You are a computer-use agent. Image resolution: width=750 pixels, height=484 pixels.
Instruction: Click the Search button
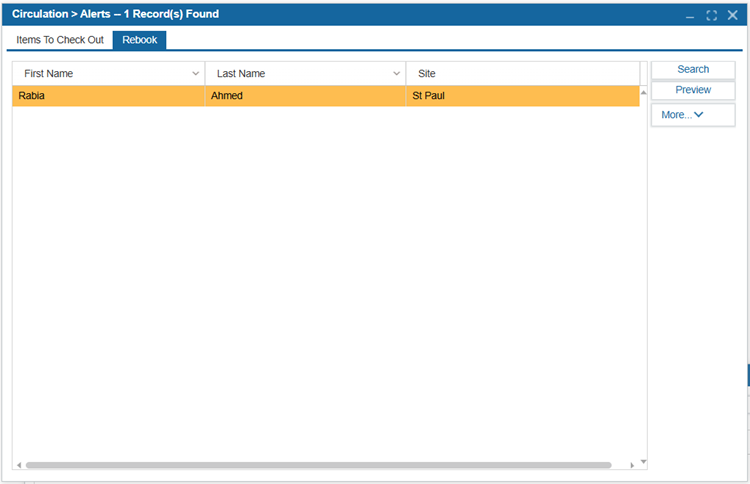point(693,70)
